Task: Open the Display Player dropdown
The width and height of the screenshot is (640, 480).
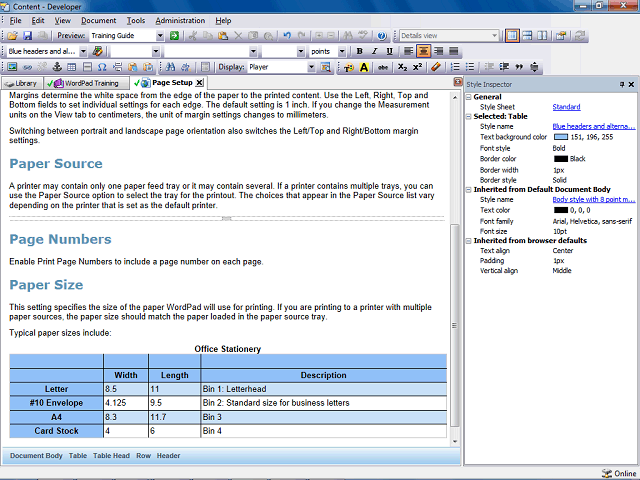Action: (311, 67)
